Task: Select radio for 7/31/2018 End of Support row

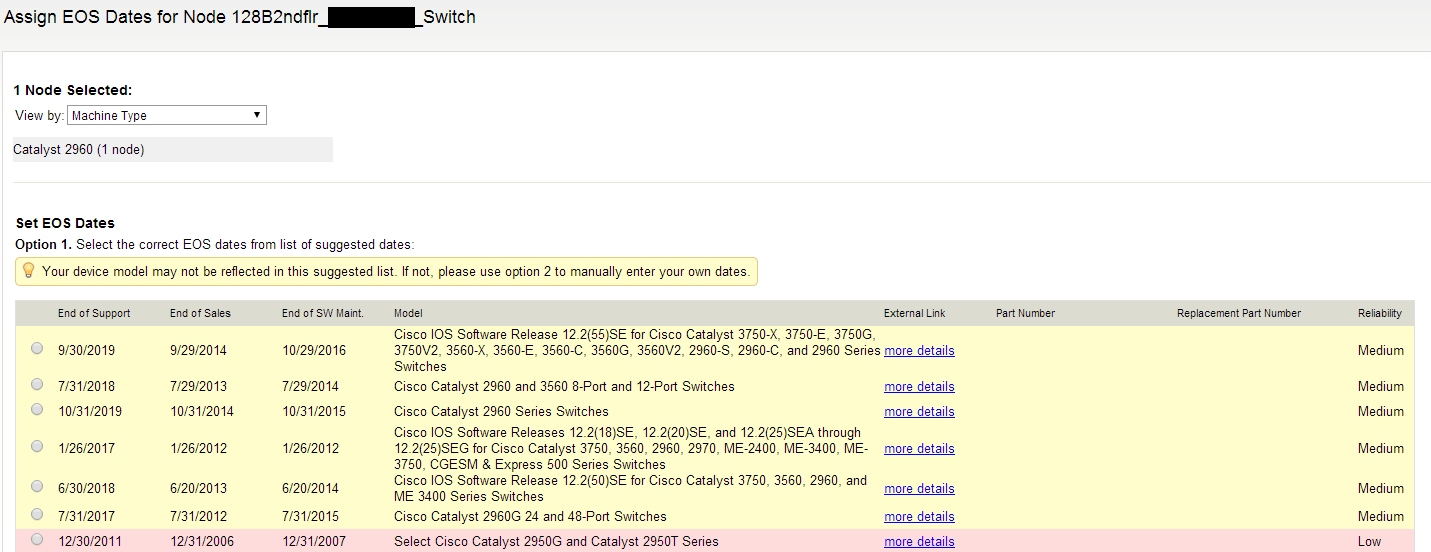Action: click(x=37, y=384)
